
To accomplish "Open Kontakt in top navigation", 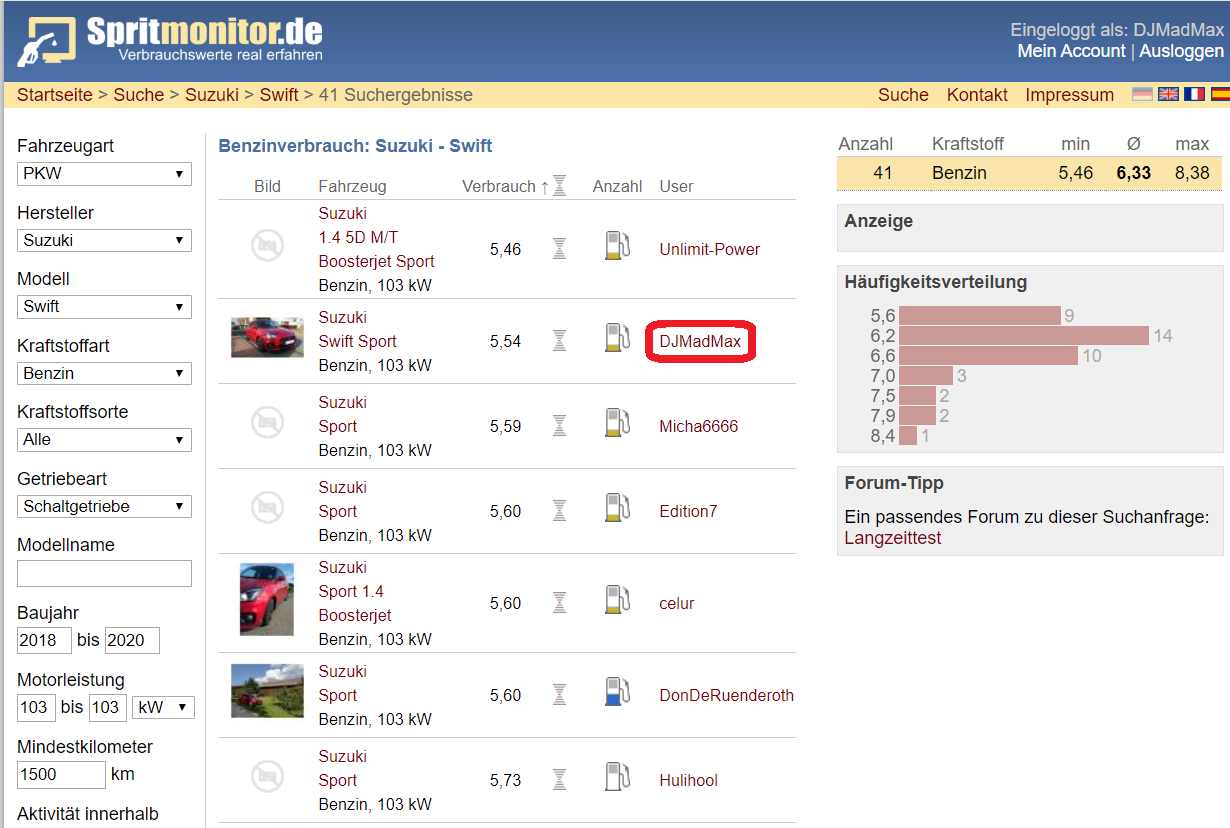I will (x=977, y=95).
